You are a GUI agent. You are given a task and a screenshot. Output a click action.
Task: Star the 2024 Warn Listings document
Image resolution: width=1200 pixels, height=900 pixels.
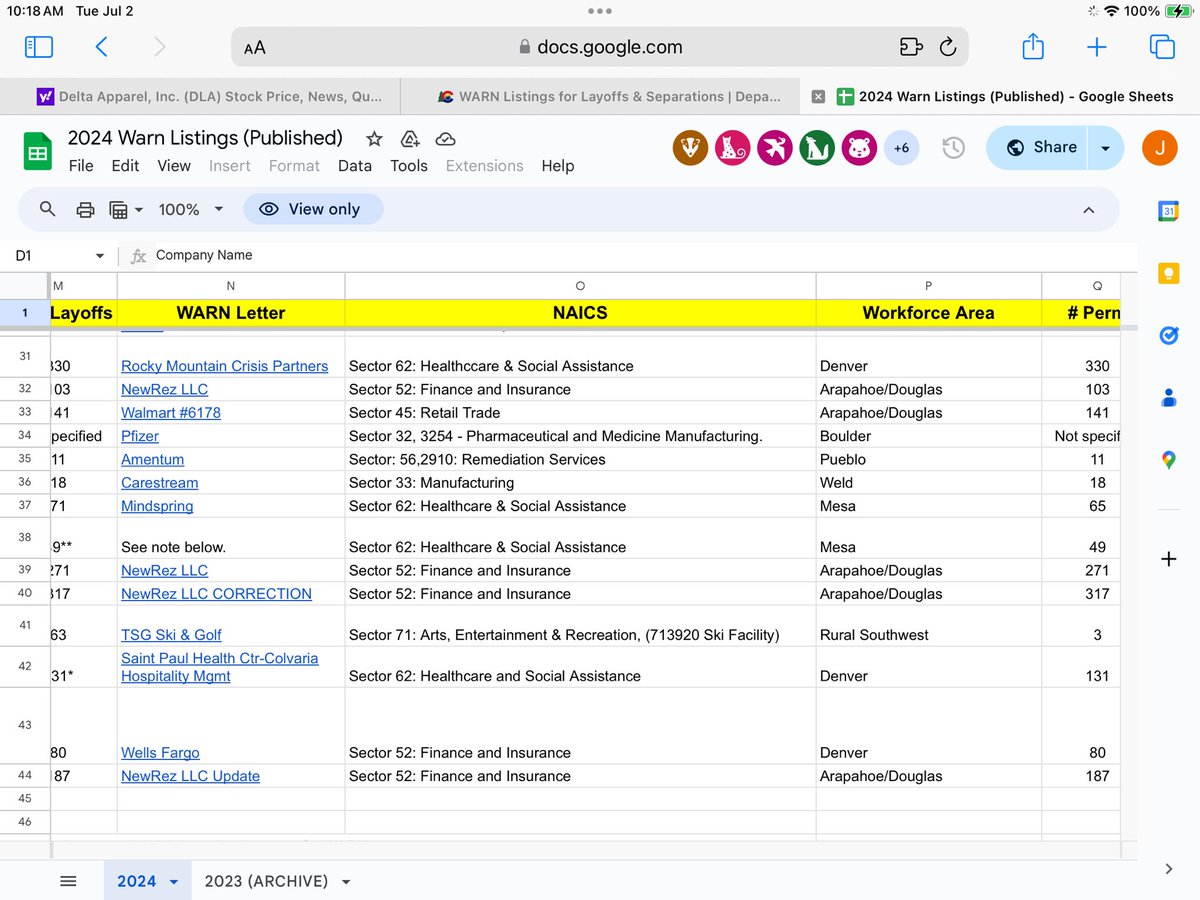coord(374,139)
